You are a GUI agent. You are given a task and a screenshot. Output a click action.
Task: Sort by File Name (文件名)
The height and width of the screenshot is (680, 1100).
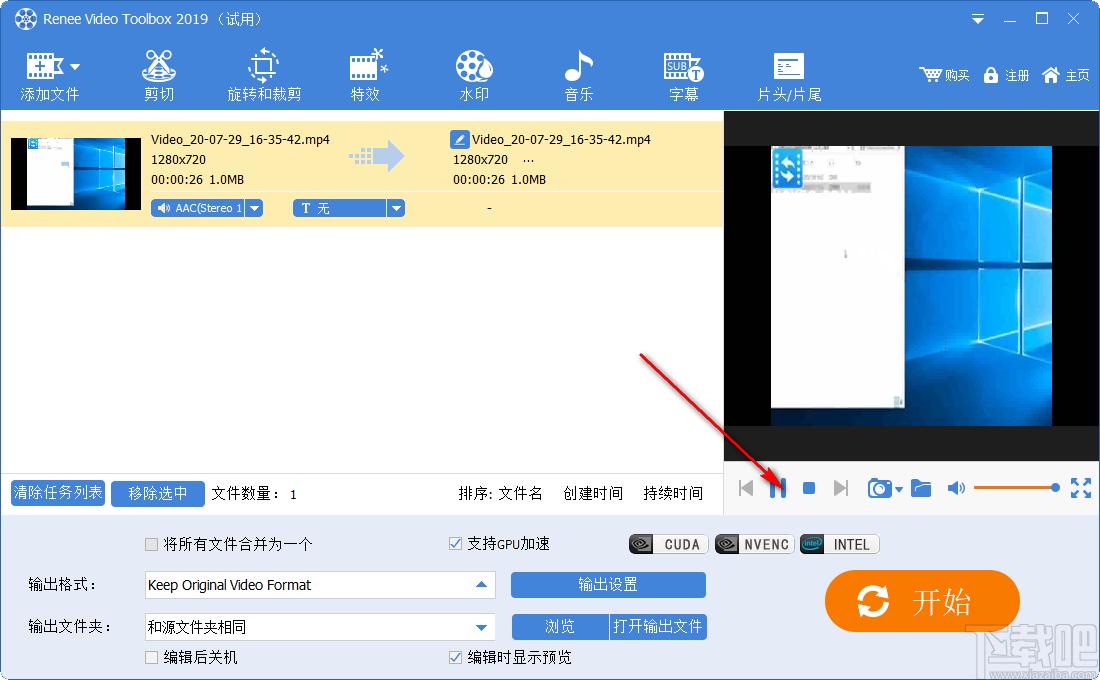point(520,493)
